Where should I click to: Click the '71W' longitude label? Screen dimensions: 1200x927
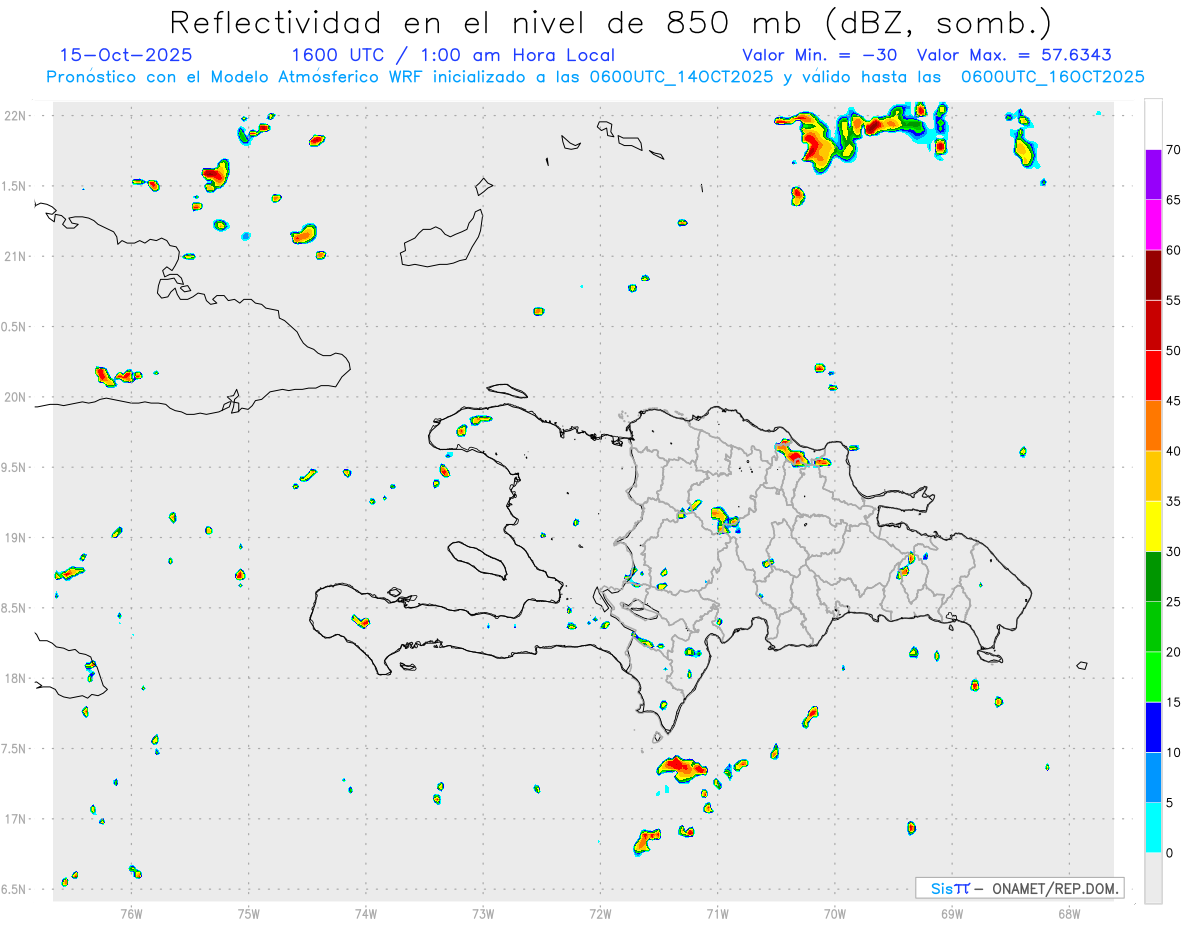717,913
